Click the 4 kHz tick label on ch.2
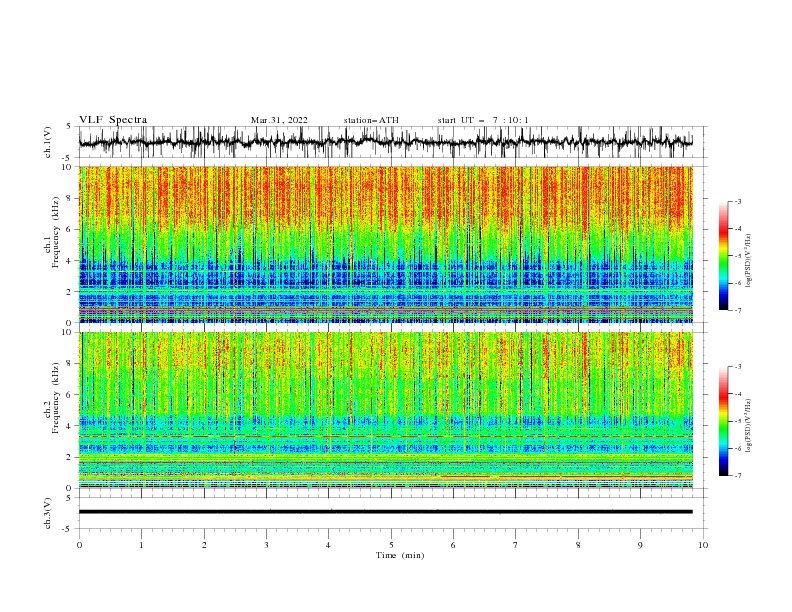 click(x=70, y=426)
